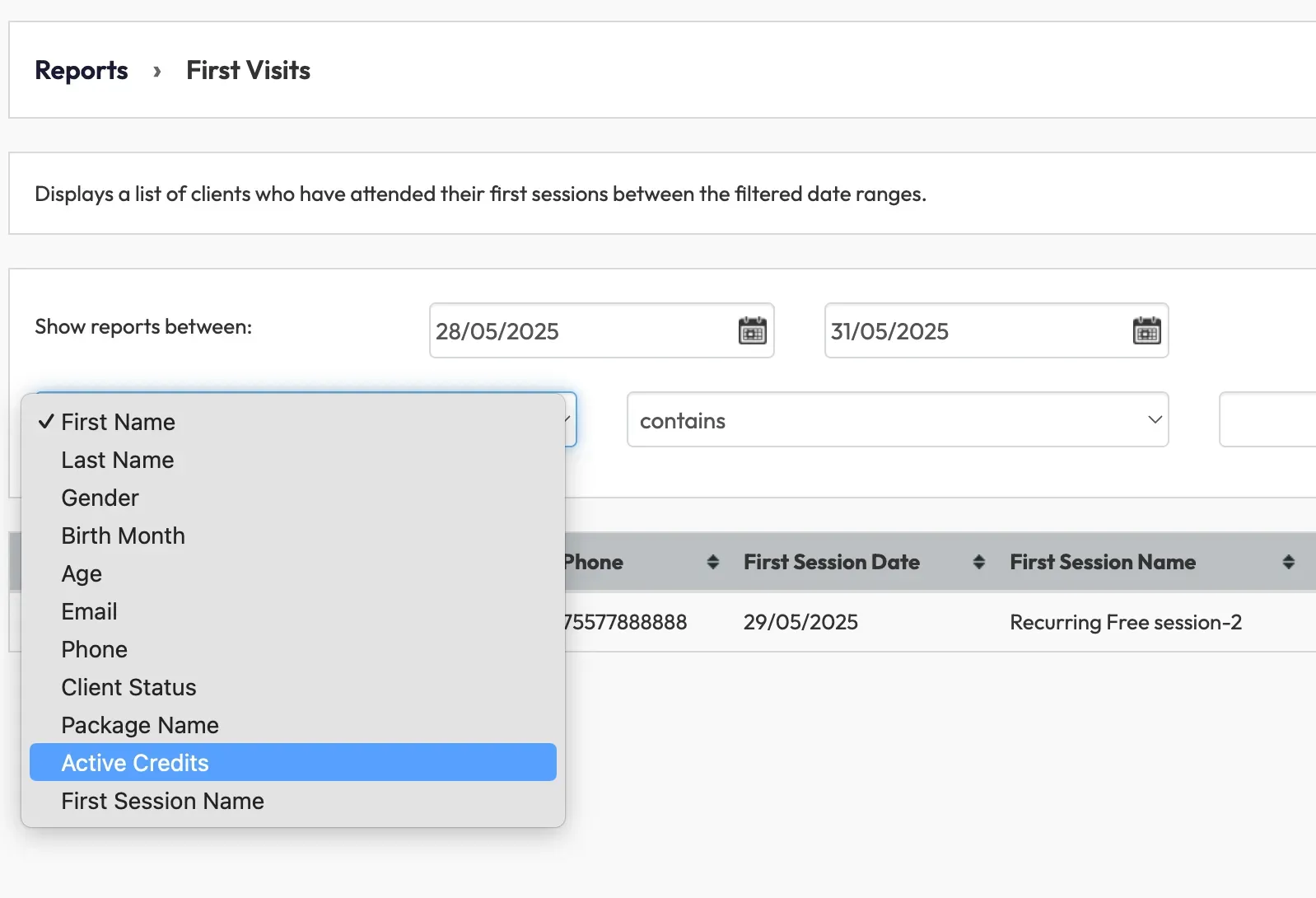Pick 'Gender' in the dropdown list
The height and width of the screenshot is (898, 1316).
(x=100, y=498)
